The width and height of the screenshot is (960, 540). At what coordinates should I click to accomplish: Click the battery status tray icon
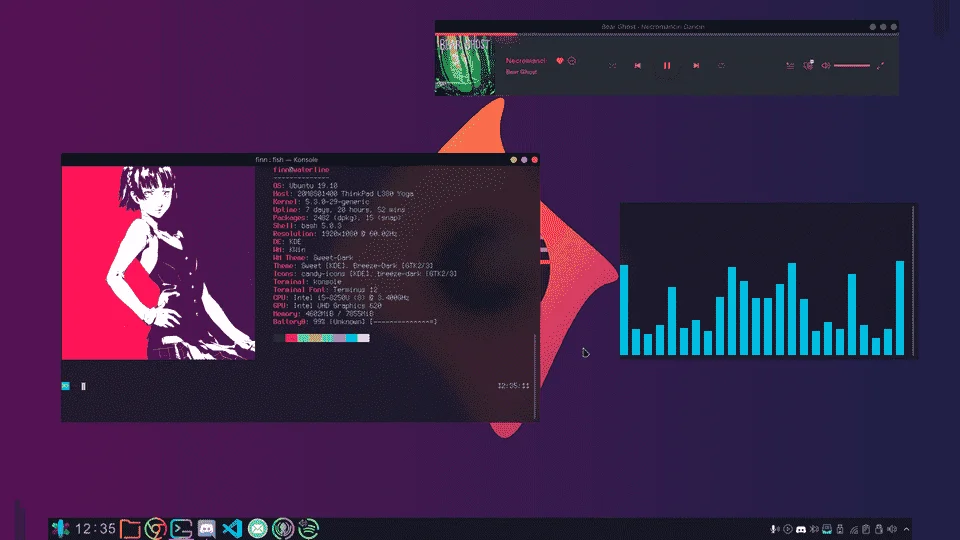pyautogui.click(x=879, y=529)
